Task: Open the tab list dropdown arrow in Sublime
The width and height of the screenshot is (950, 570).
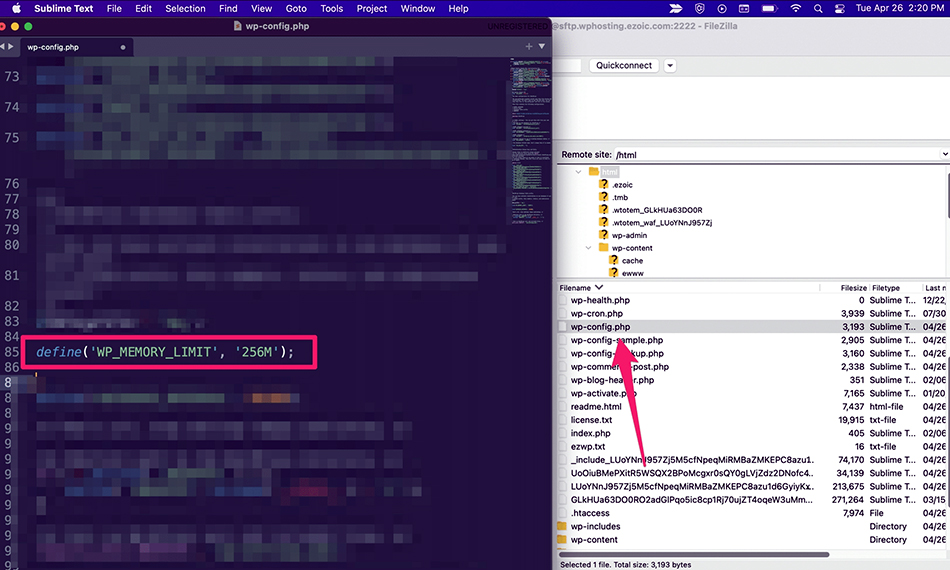Action: [542, 47]
